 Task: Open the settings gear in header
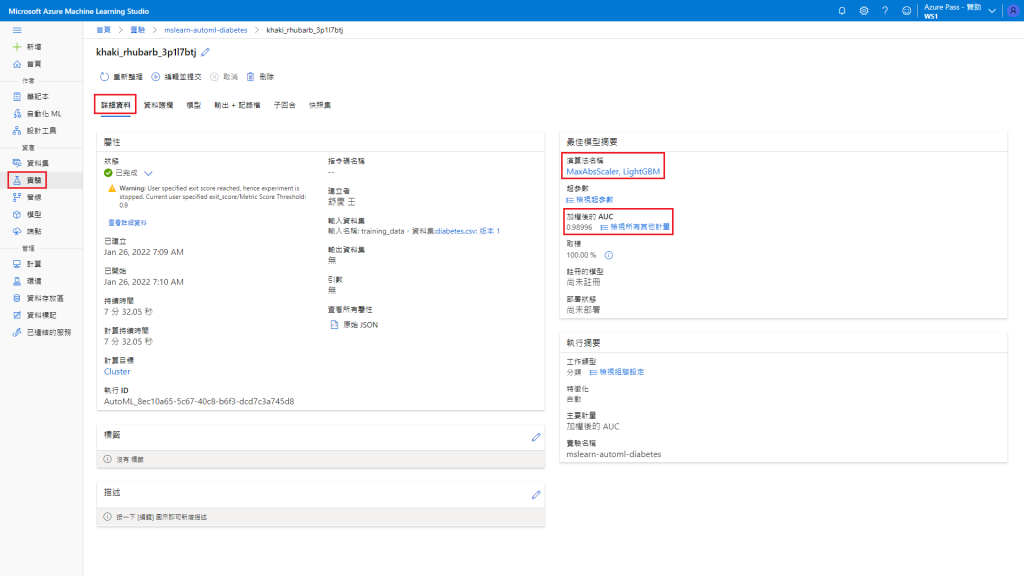coord(863,11)
